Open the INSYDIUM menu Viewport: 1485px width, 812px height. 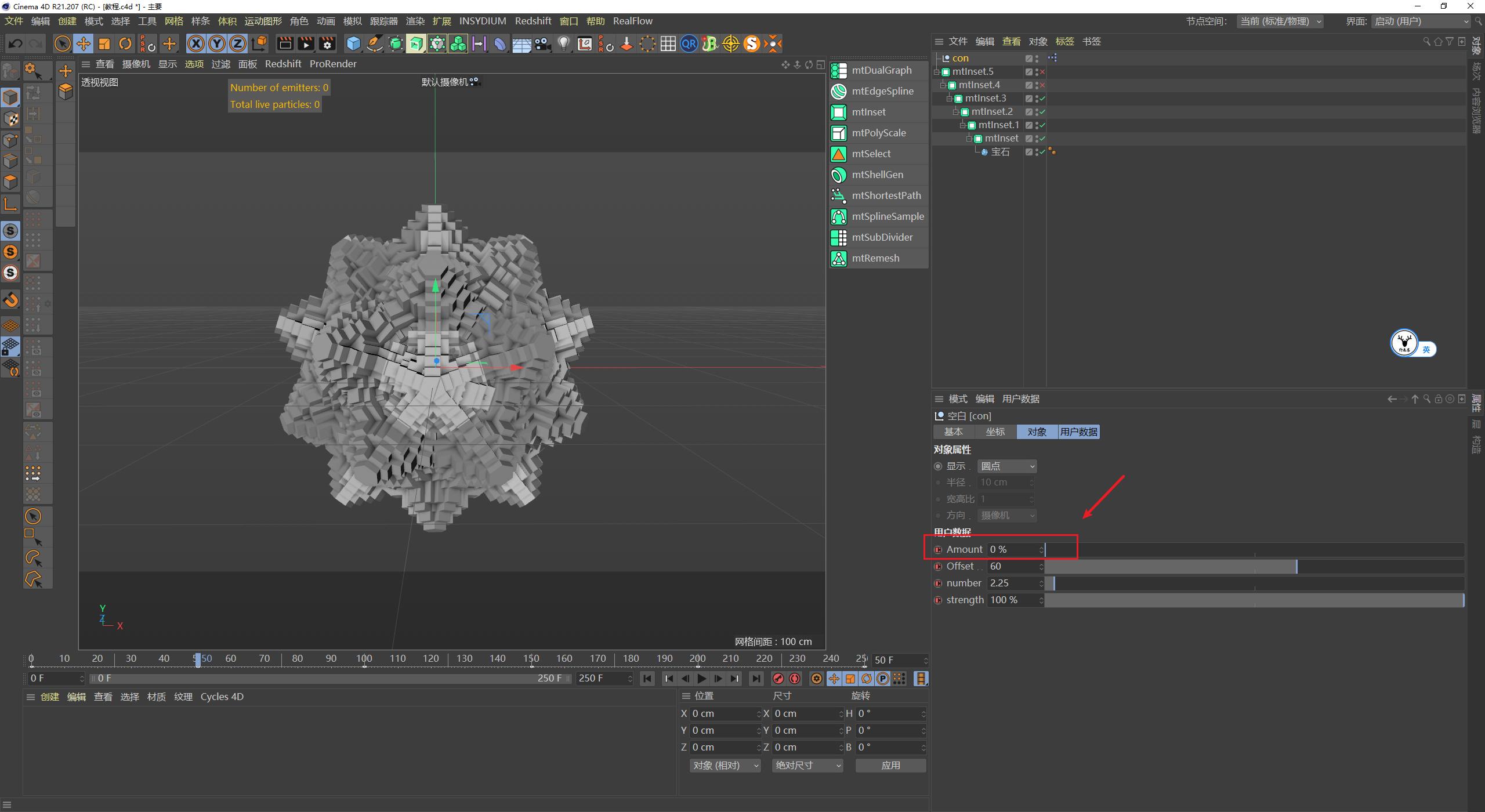483,21
